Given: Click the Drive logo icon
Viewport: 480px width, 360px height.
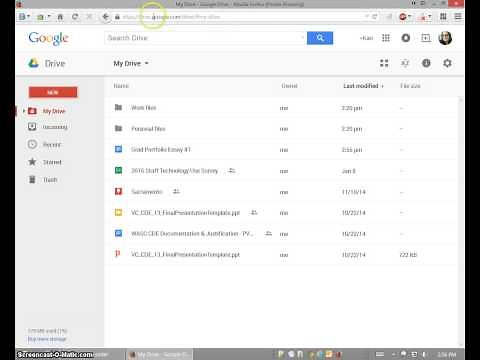Looking at the screenshot, I should pyautogui.click(x=34, y=63).
